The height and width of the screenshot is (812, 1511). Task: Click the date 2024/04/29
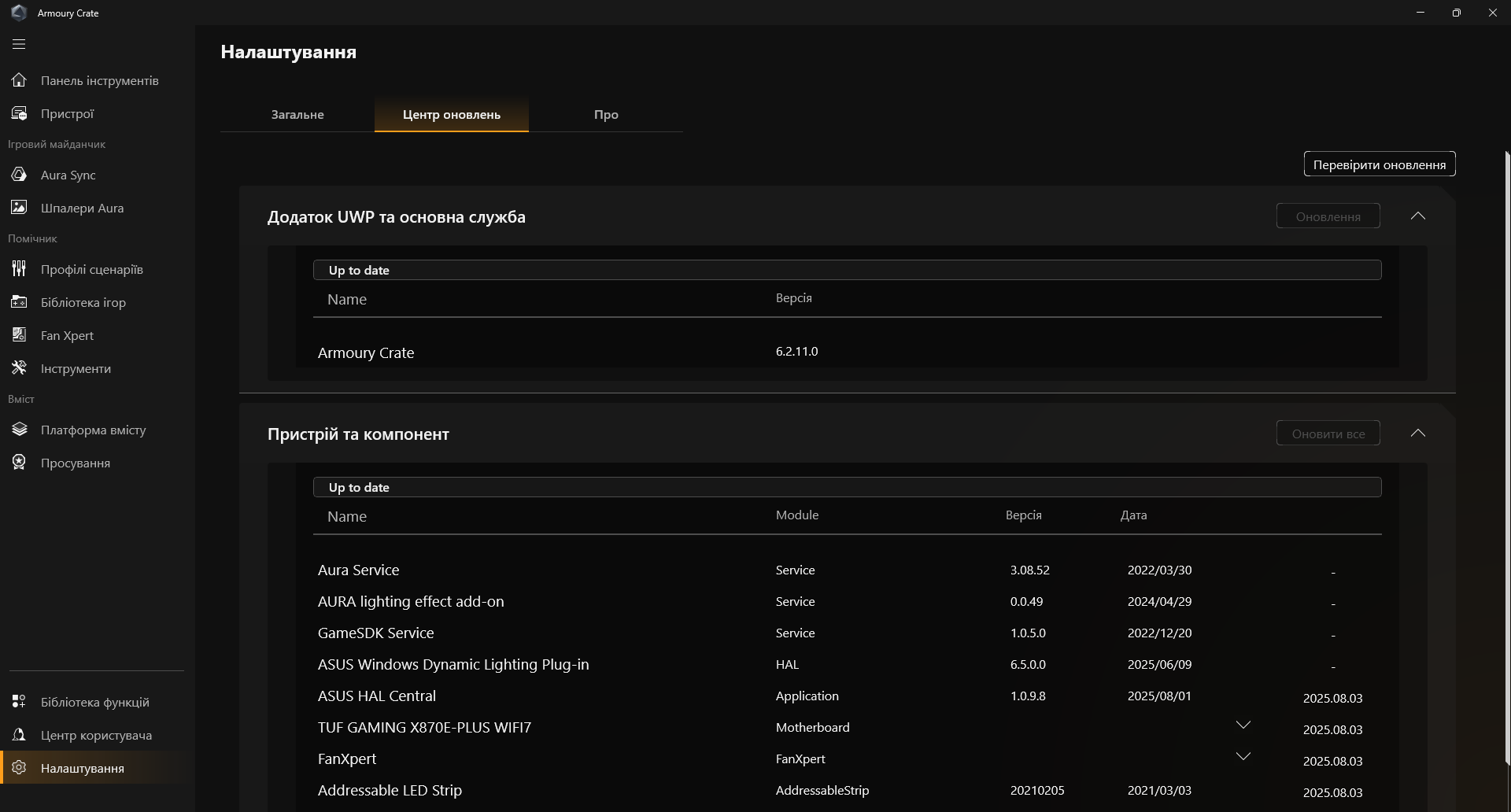click(x=1159, y=601)
